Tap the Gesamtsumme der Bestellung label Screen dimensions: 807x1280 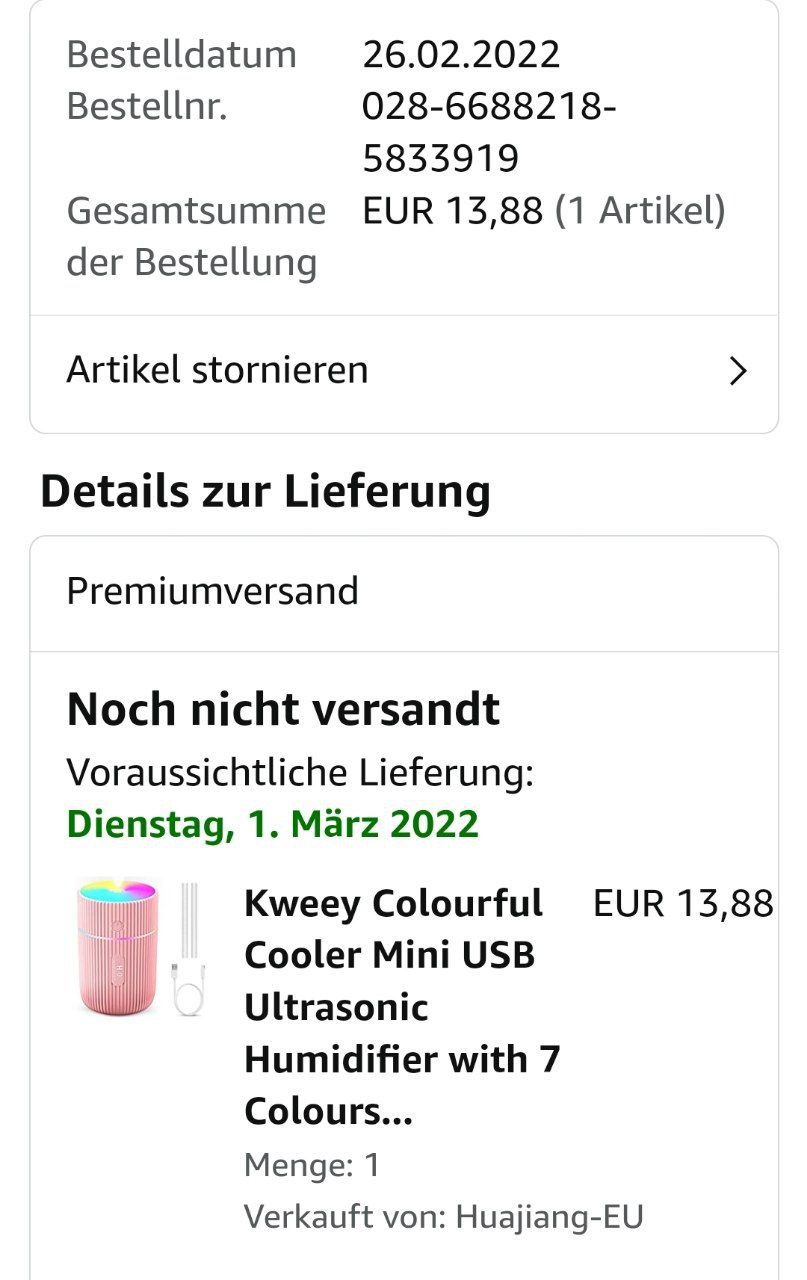195,236
